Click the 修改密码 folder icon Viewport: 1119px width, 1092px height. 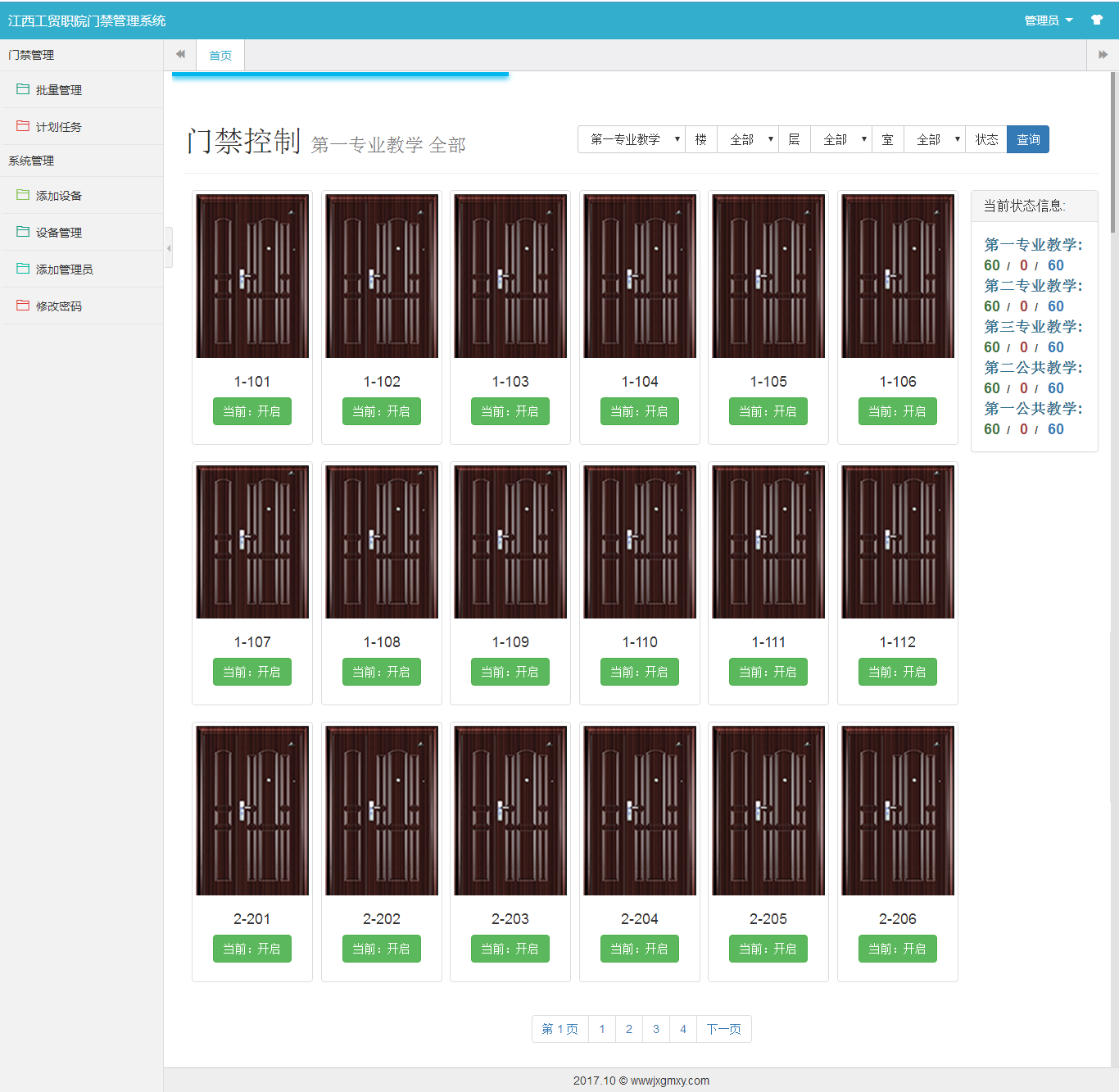click(x=23, y=306)
